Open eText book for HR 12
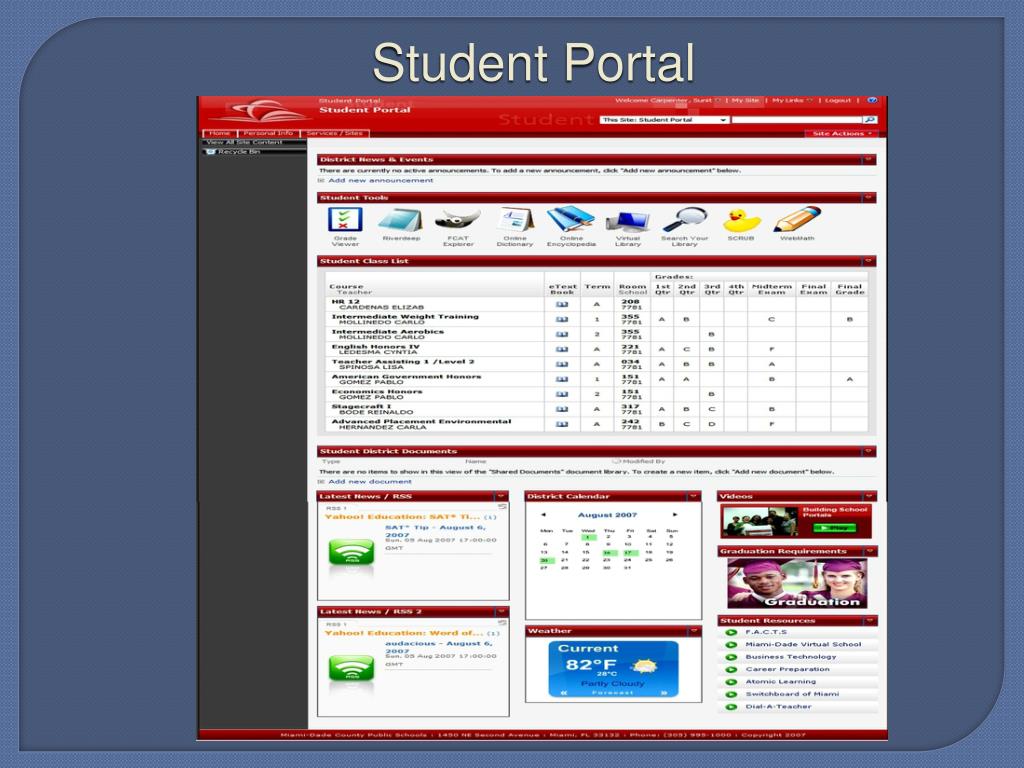Viewport: 1024px width, 768px height. [x=562, y=304]
